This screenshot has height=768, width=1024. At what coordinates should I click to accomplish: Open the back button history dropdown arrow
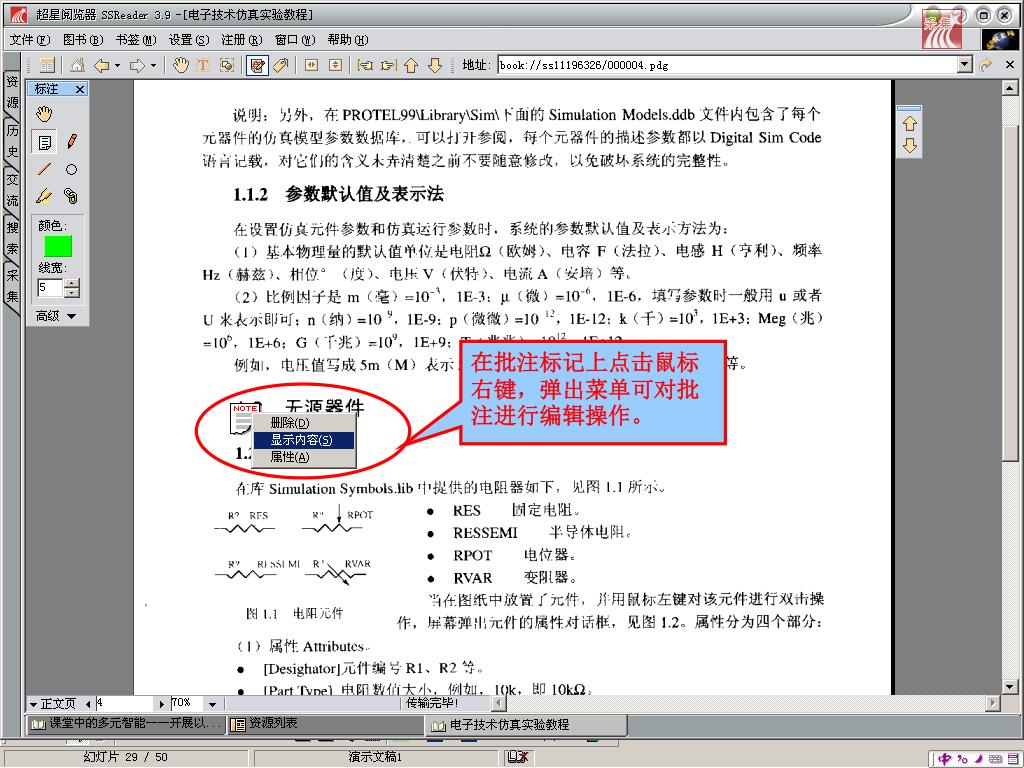tap(118, 65)
